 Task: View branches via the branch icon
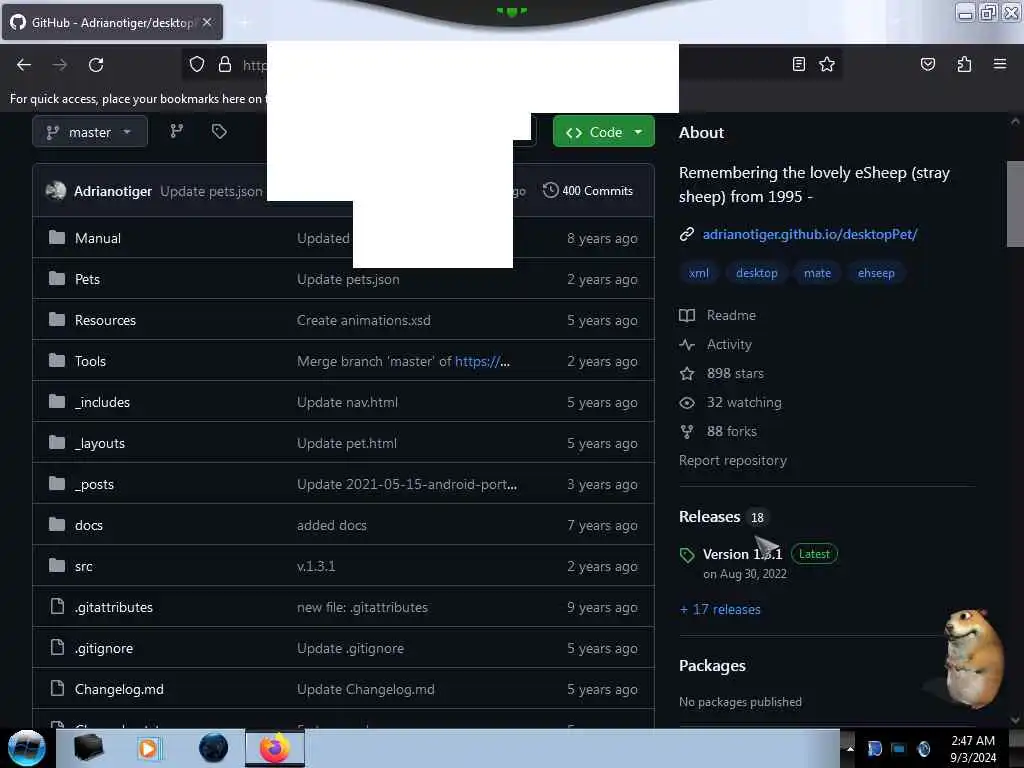click(x=176, y=131)
